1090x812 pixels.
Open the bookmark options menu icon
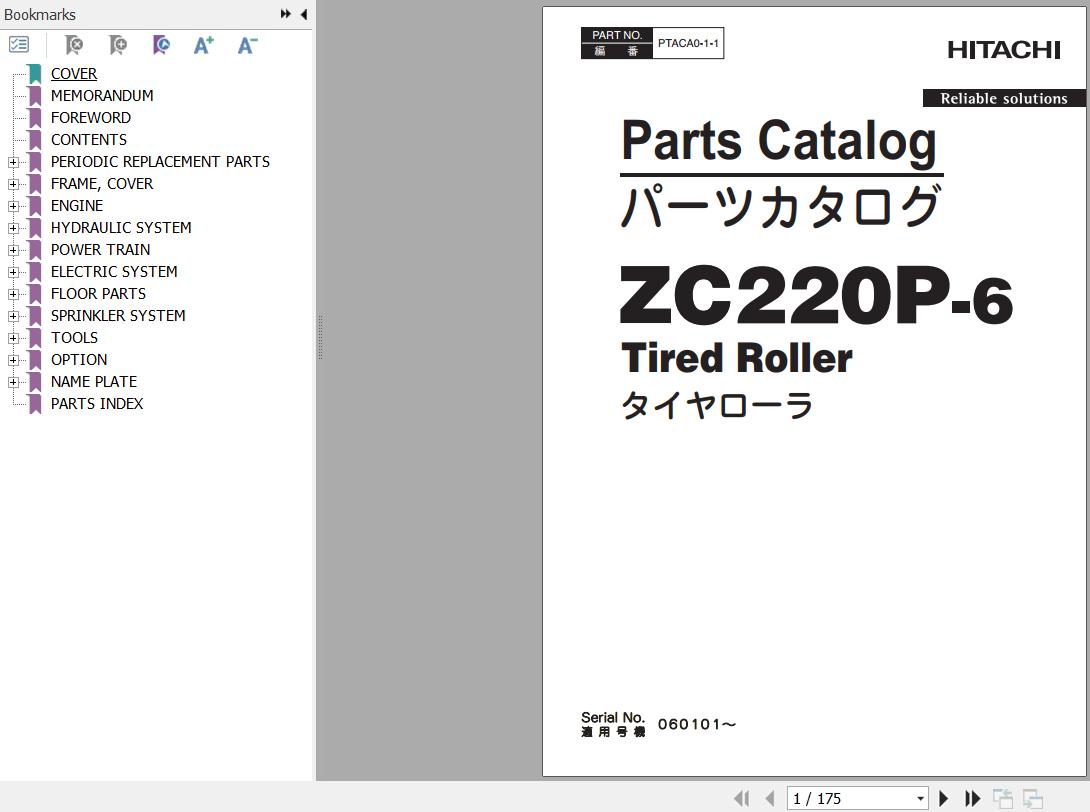[x=19, y=45]
